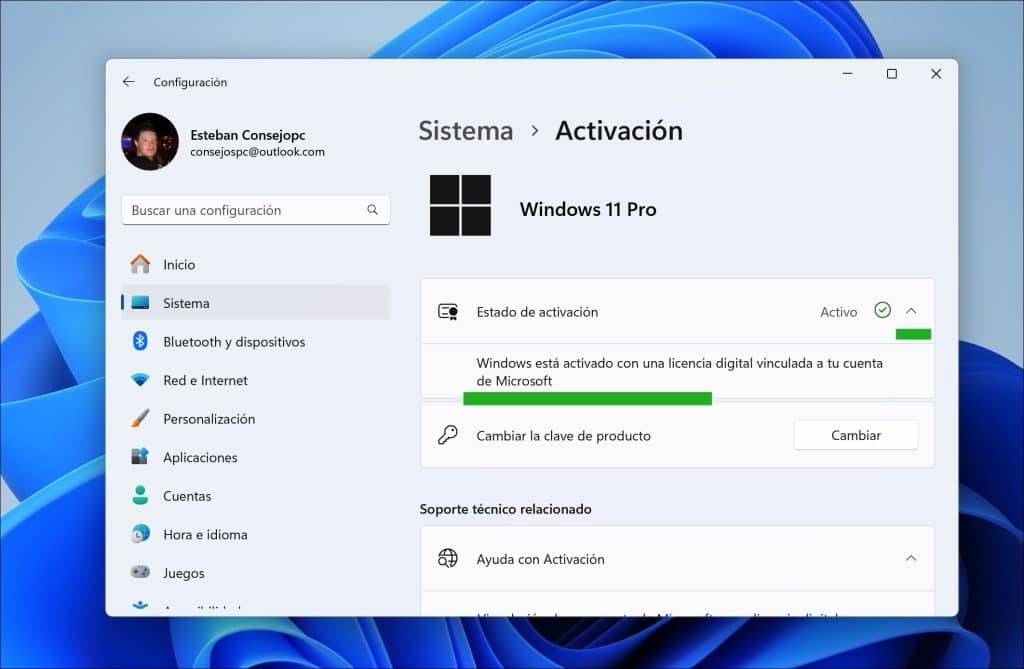
Task: Go back with the arrow next to Configuración
Action: (128, 82)
